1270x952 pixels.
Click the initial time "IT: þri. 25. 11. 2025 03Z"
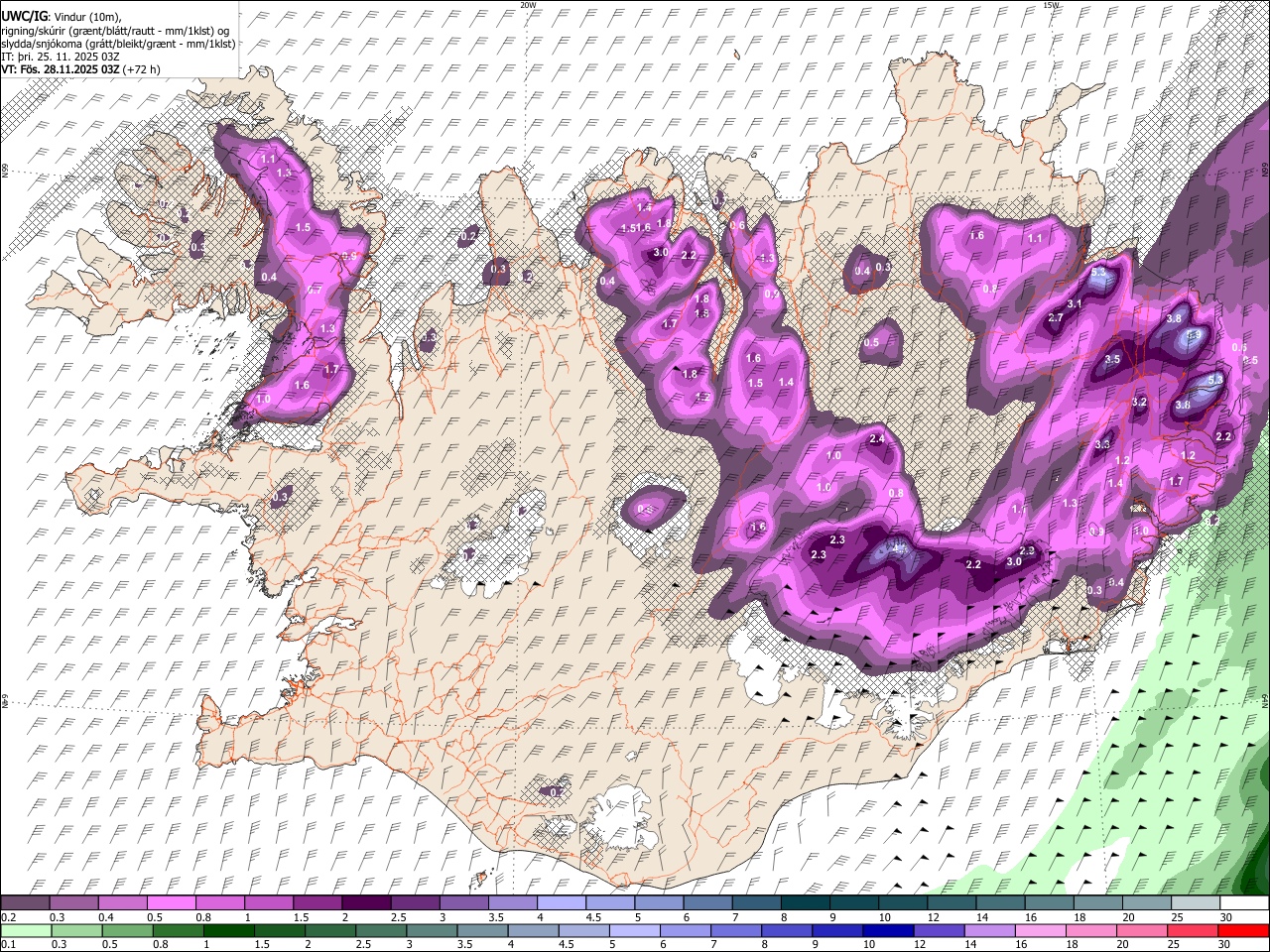coord(61,57)
